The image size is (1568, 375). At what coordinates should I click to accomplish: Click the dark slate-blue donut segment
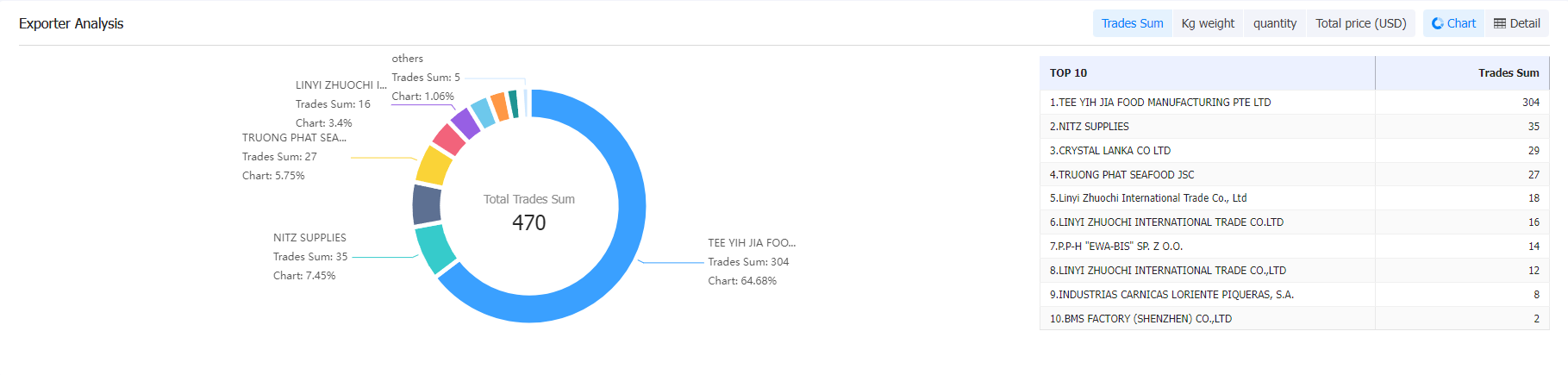(x=427, y=204)
